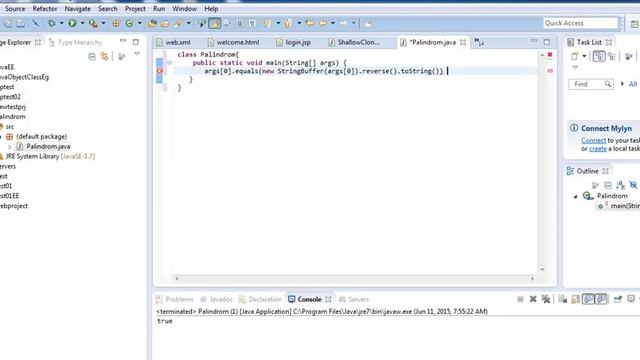This screenshot has width=640, height=360.
Task: Switch to the Problems tab
Action: [x=174, y=299]
